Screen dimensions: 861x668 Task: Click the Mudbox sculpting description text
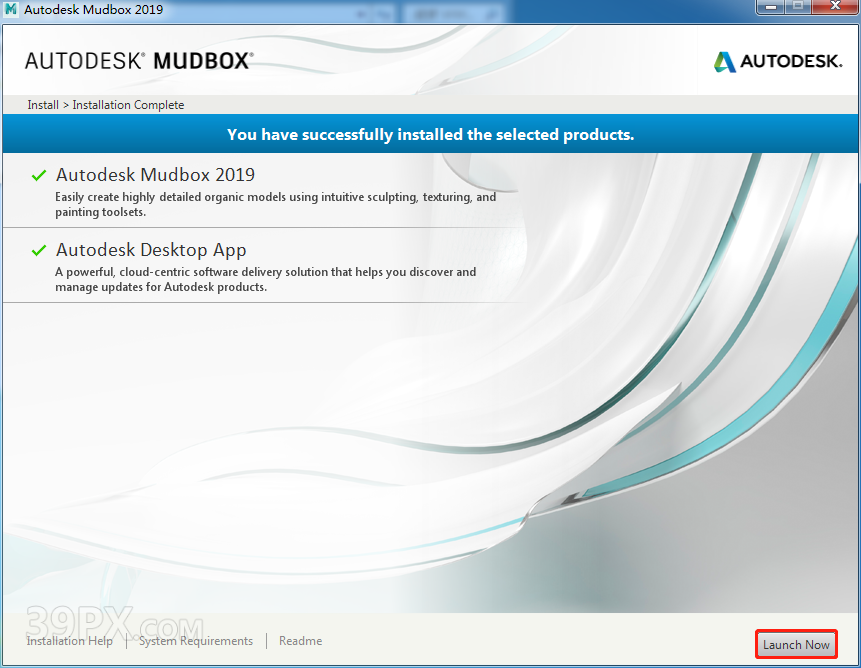tap(275, 204)
